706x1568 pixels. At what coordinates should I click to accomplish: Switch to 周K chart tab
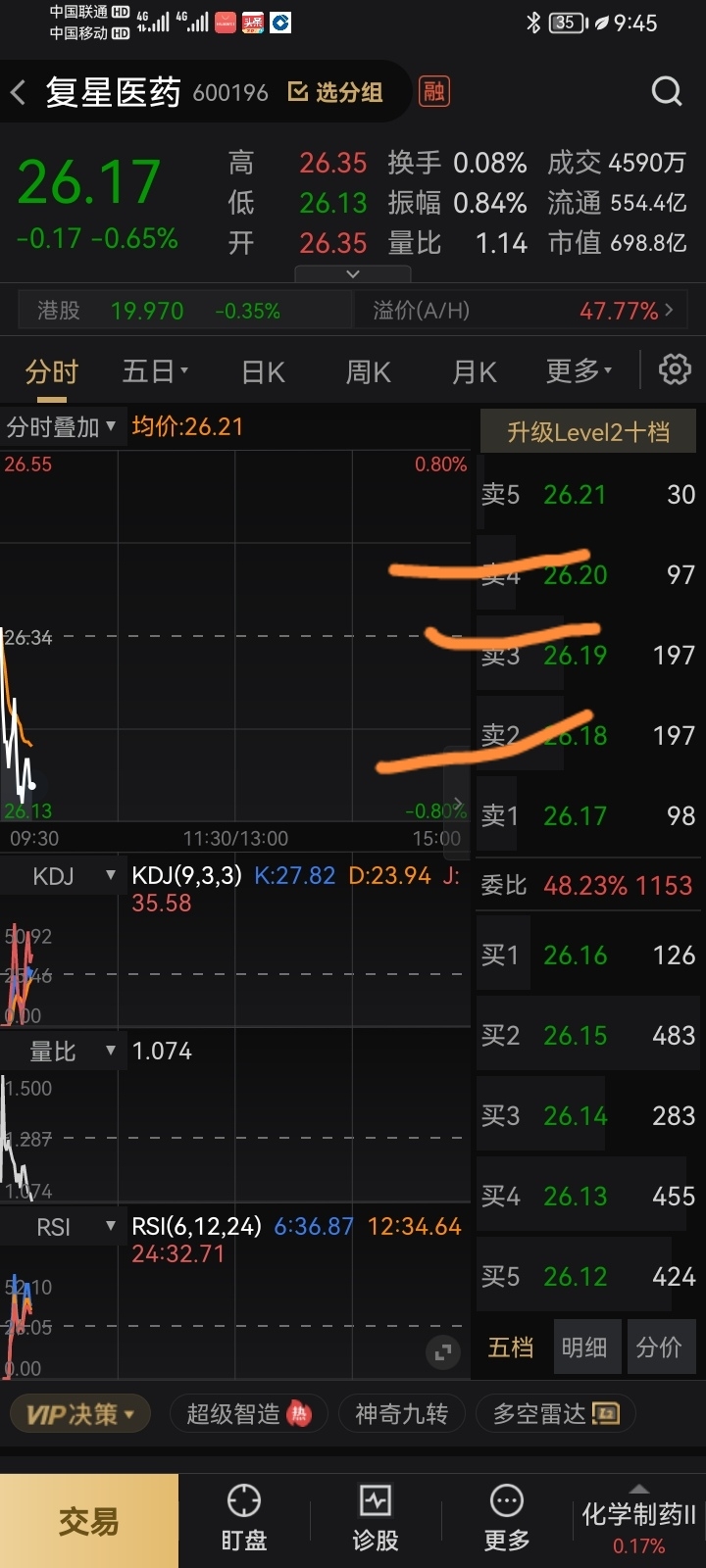(369, 372)
